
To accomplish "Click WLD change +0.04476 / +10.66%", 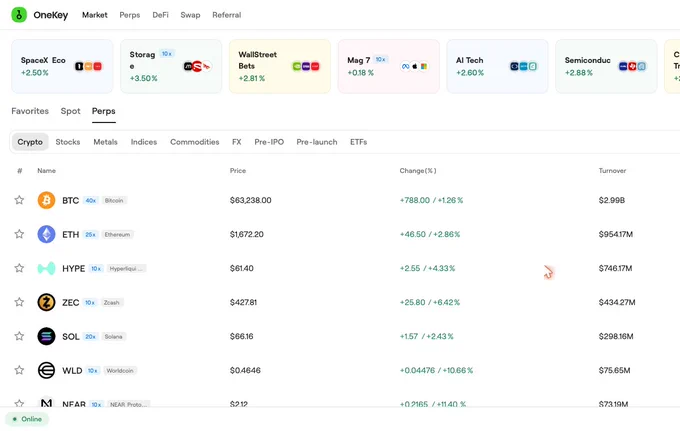I will (436, 370).
